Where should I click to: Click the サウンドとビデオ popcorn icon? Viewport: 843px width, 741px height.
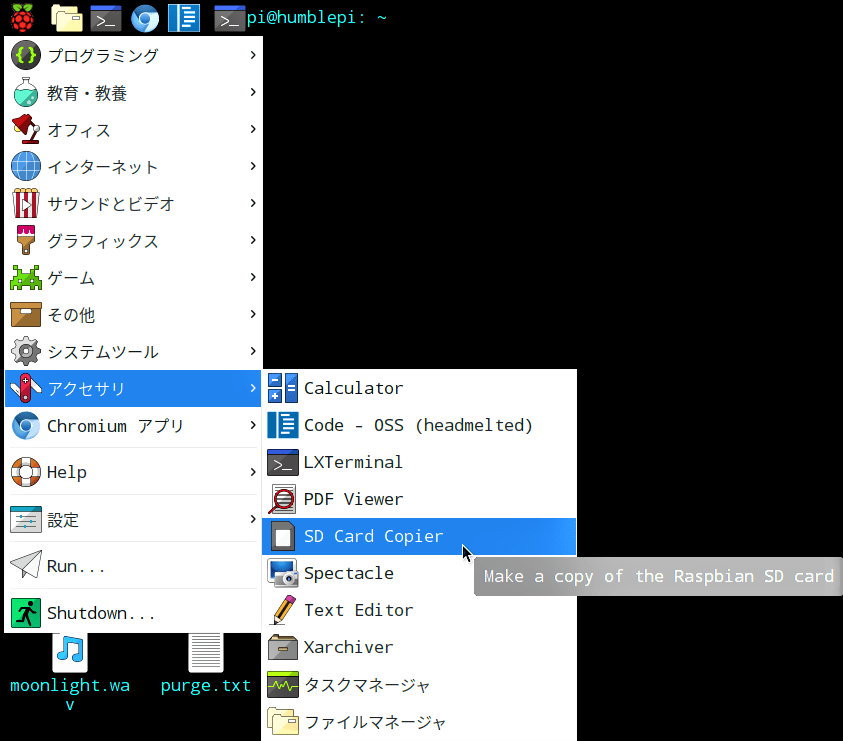pos(26,203)
